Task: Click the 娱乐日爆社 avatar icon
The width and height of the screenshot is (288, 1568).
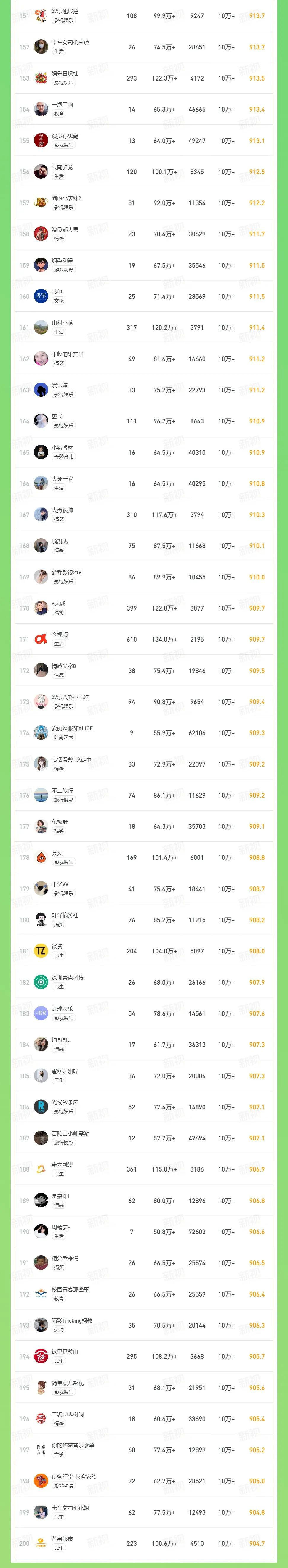Action: click(x=41, y=78)
